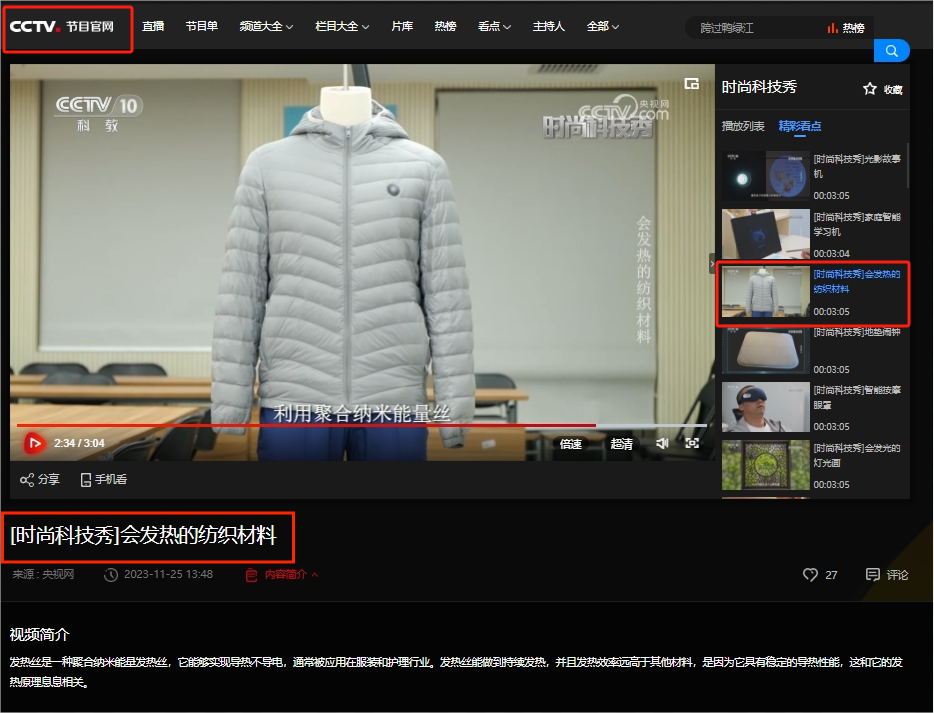Click the blue search magnifier button
Screen dimensions: 934x713
[891, 51]
